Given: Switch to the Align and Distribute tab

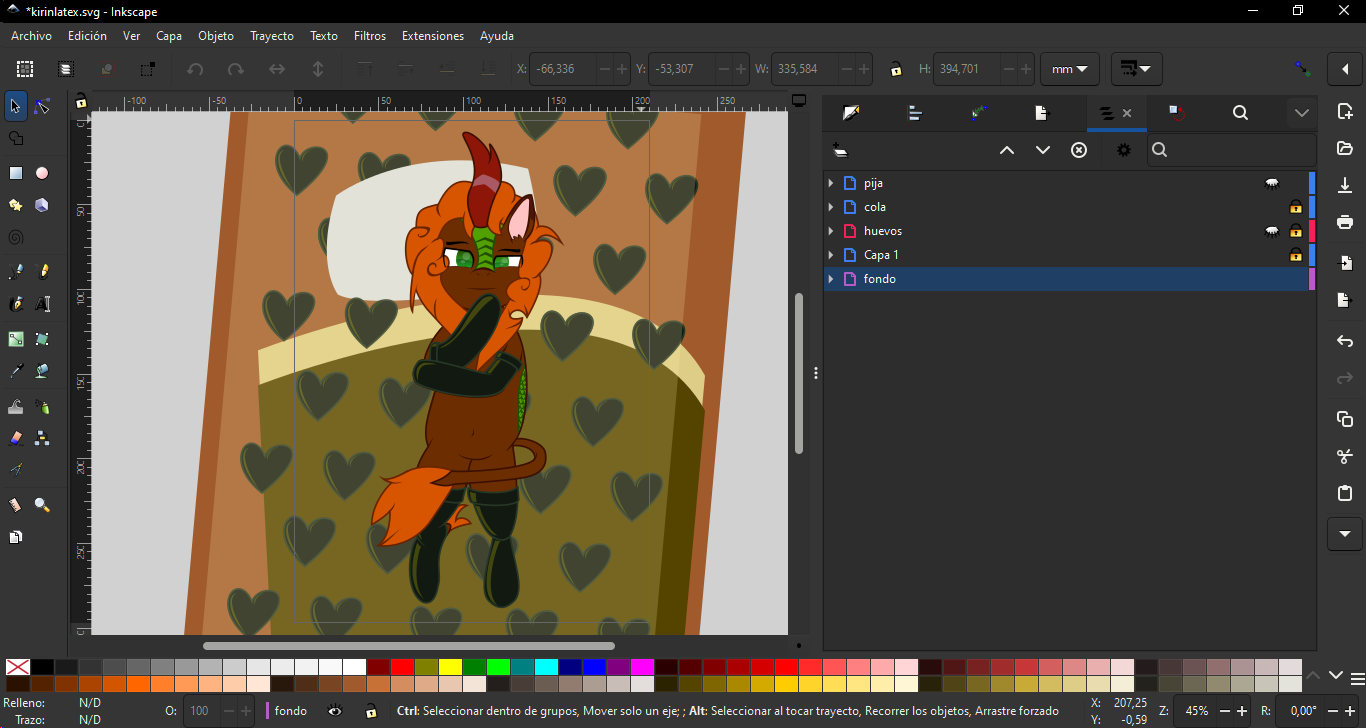Looking at the screenshot, I should coord(914,113).
